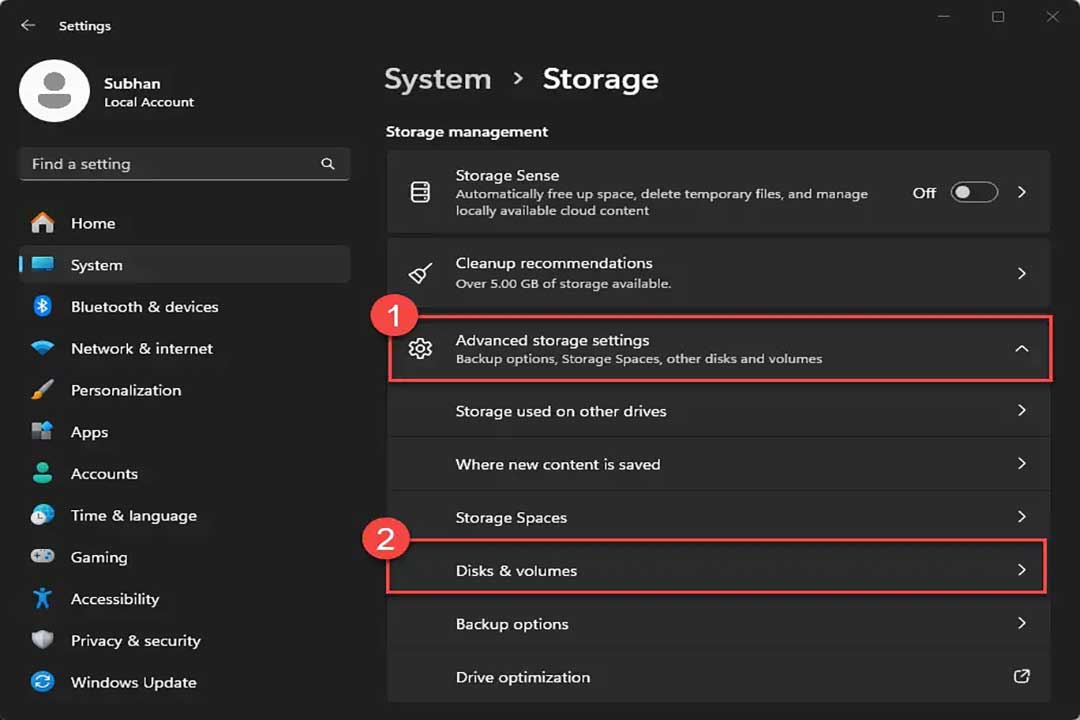Click the Accounts person icon
The image size is (1080, 720).
[43, 473]
